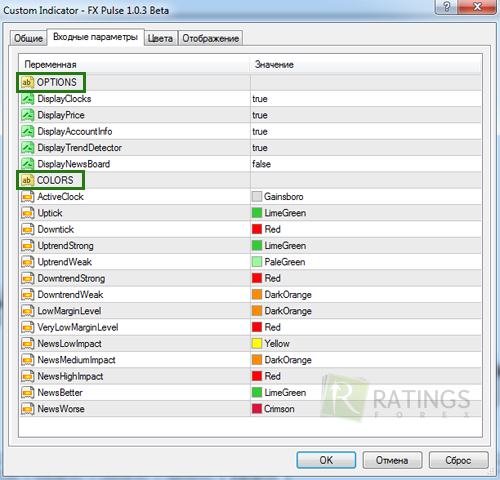Select the VeryLowMarginLevel variable name

(78, 327)
